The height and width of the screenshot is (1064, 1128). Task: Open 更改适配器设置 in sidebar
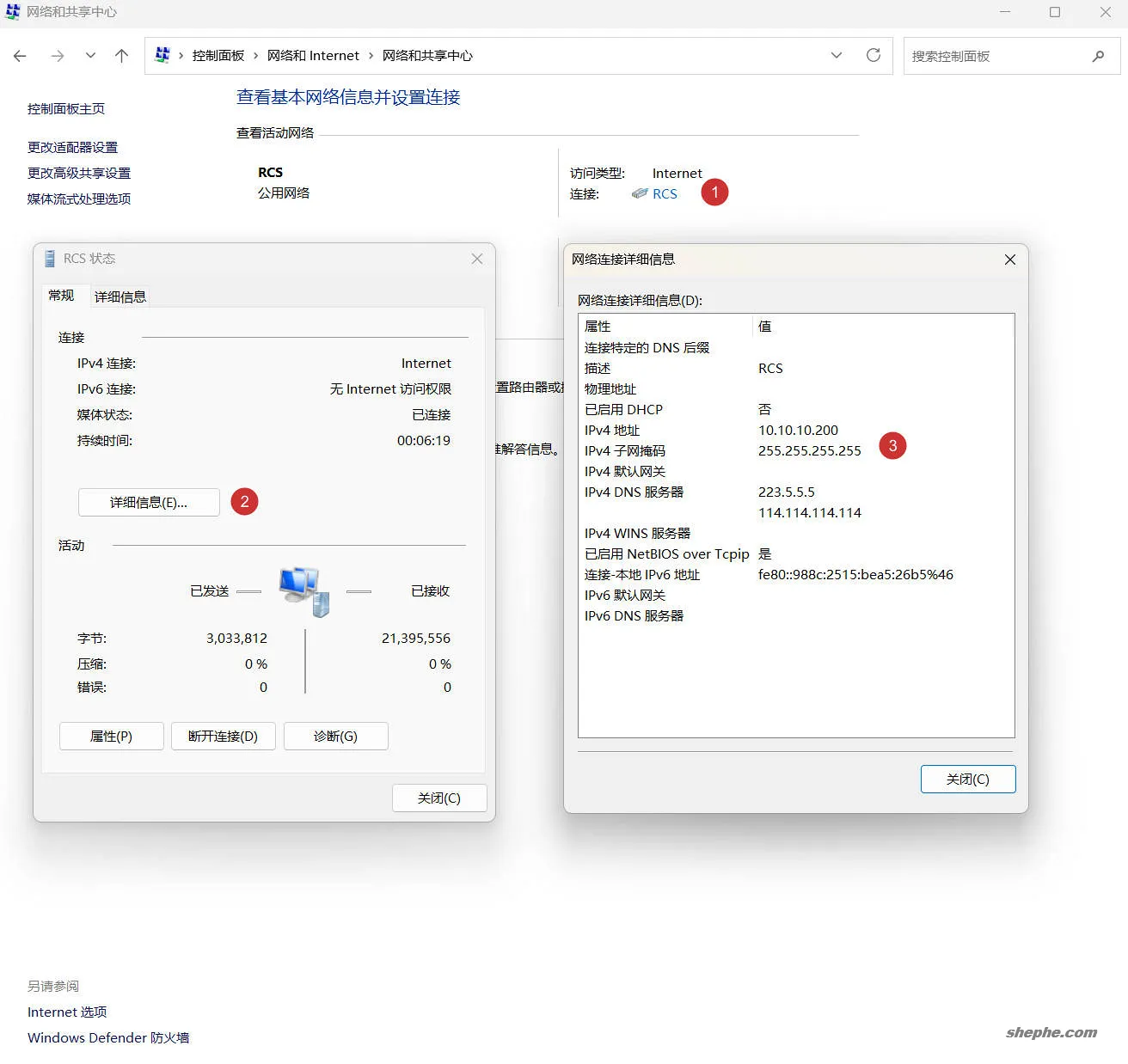pos(72,148)
